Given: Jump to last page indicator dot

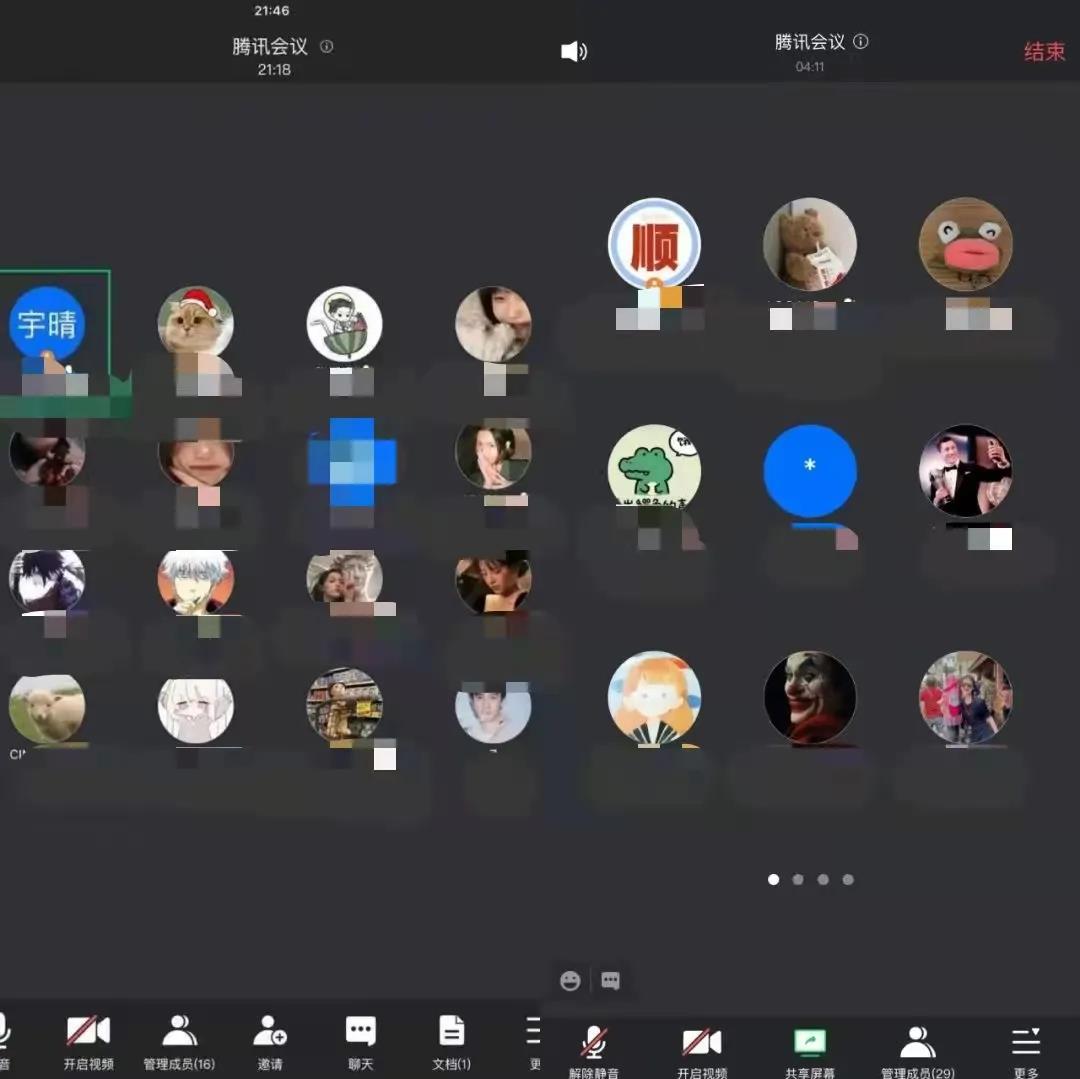Looking at the screenshot, I should [848, 880].
